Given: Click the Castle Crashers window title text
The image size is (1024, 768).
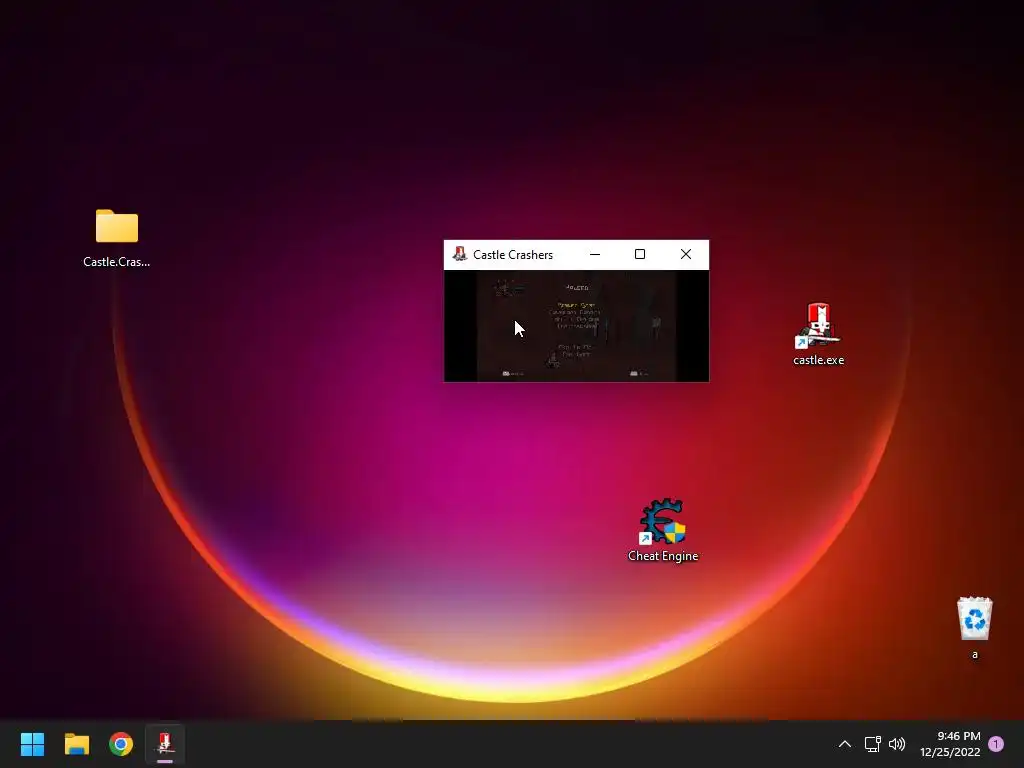Looking at the screenshot, I should (513, 255).
